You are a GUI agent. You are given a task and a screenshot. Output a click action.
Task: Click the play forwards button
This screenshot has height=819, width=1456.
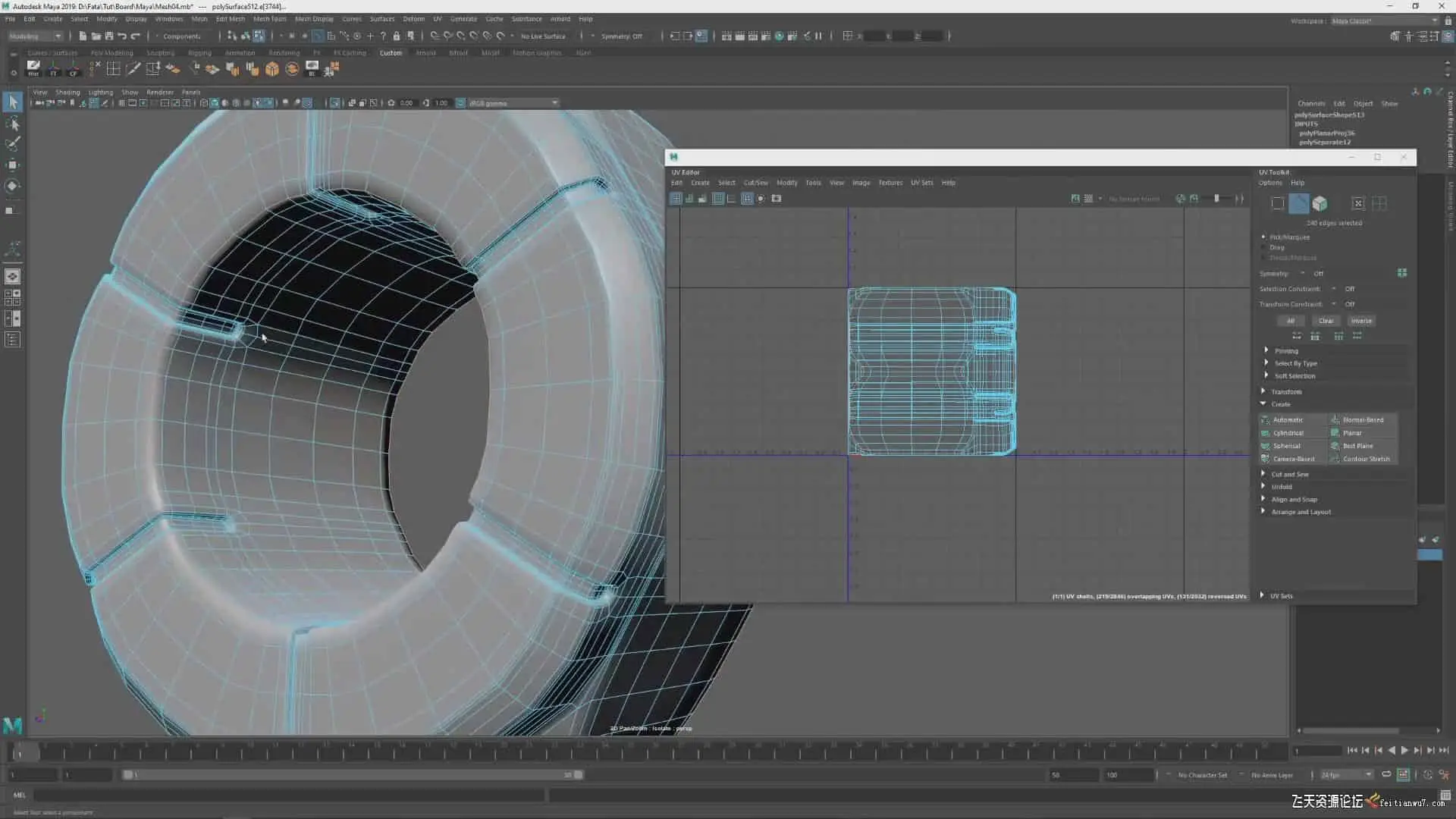pyautogui.click(x=1404, y=750)
